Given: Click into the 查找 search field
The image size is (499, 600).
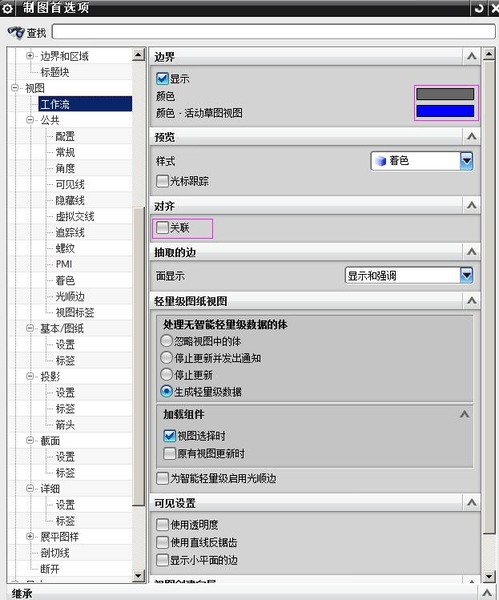Looking at the screenshot, I should [x=274, y=32].
